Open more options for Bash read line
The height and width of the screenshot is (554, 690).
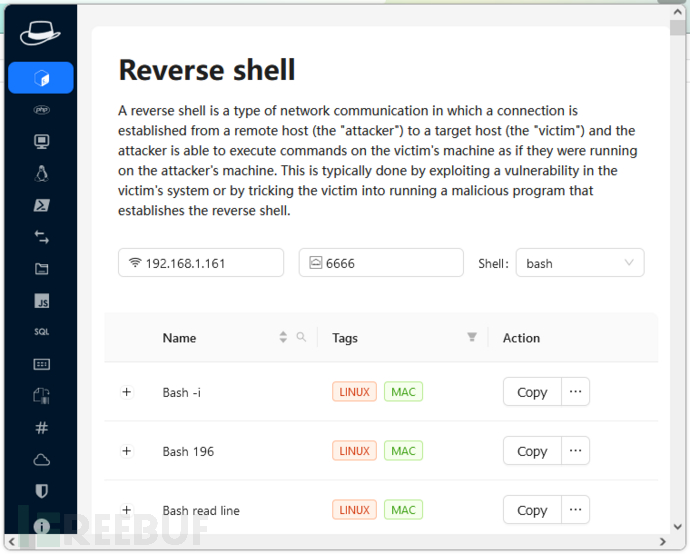(x=575, y=510)
